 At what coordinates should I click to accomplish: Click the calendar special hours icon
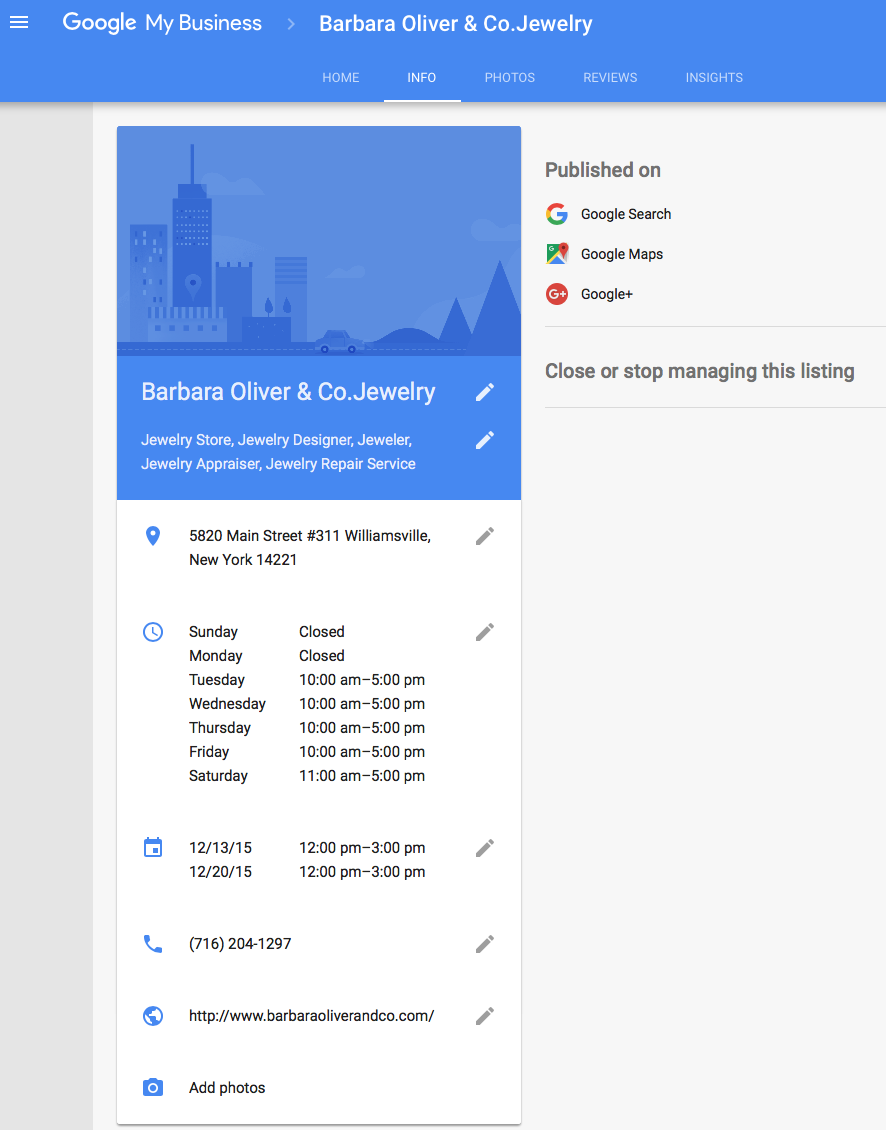point(153,848)
